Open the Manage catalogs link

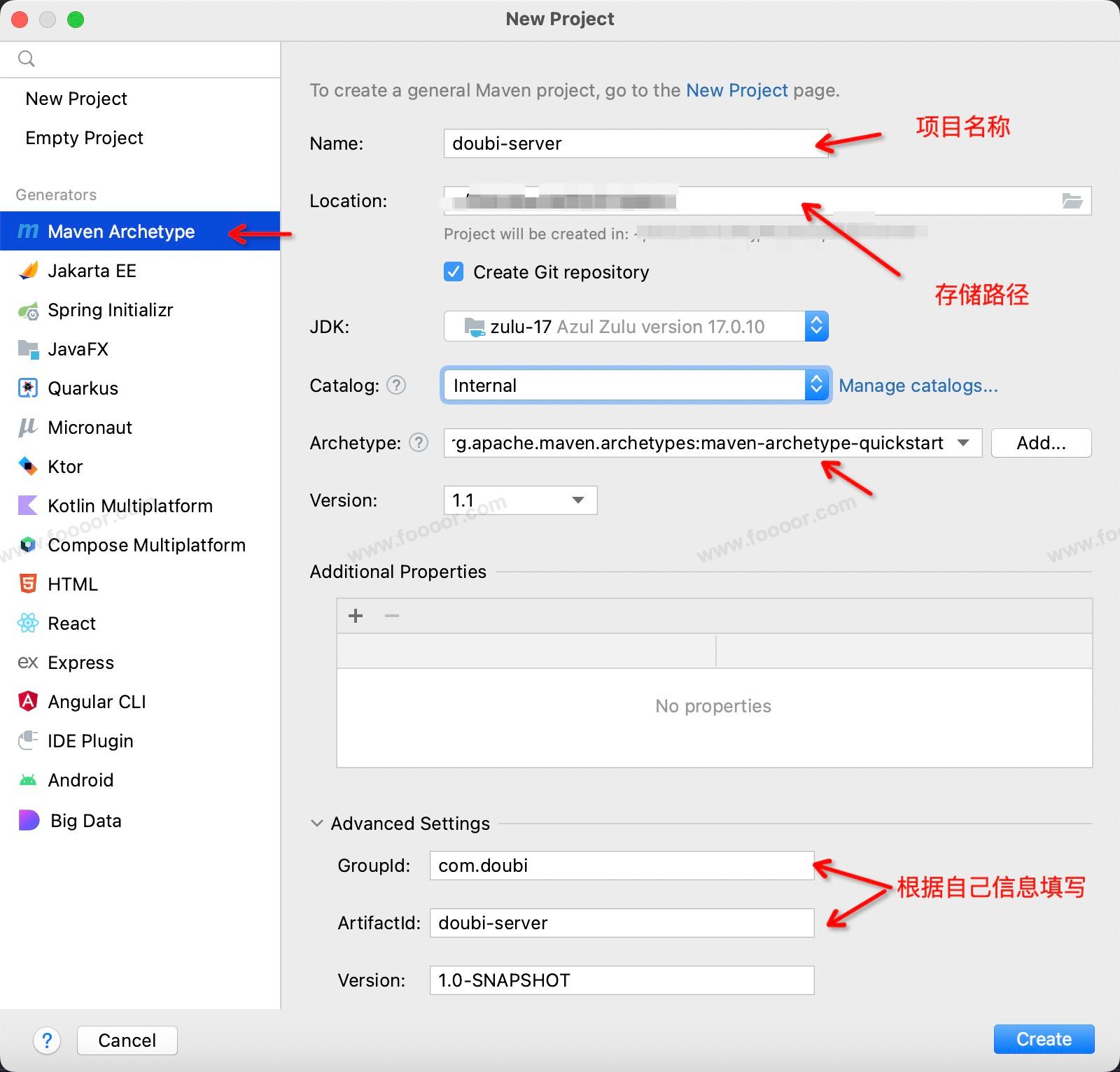point(918,386)
